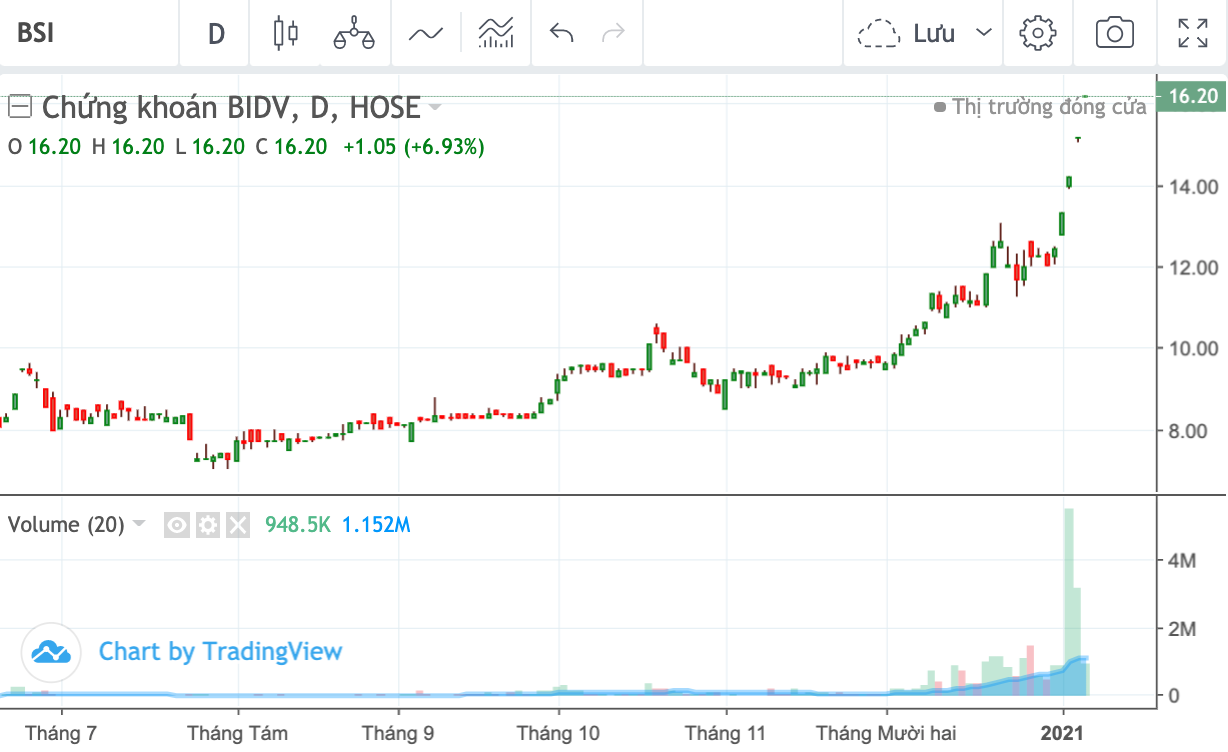Take a chart snapshot with camera icon
Screen dimensions: 1228x752
[x=1115, y=33]
